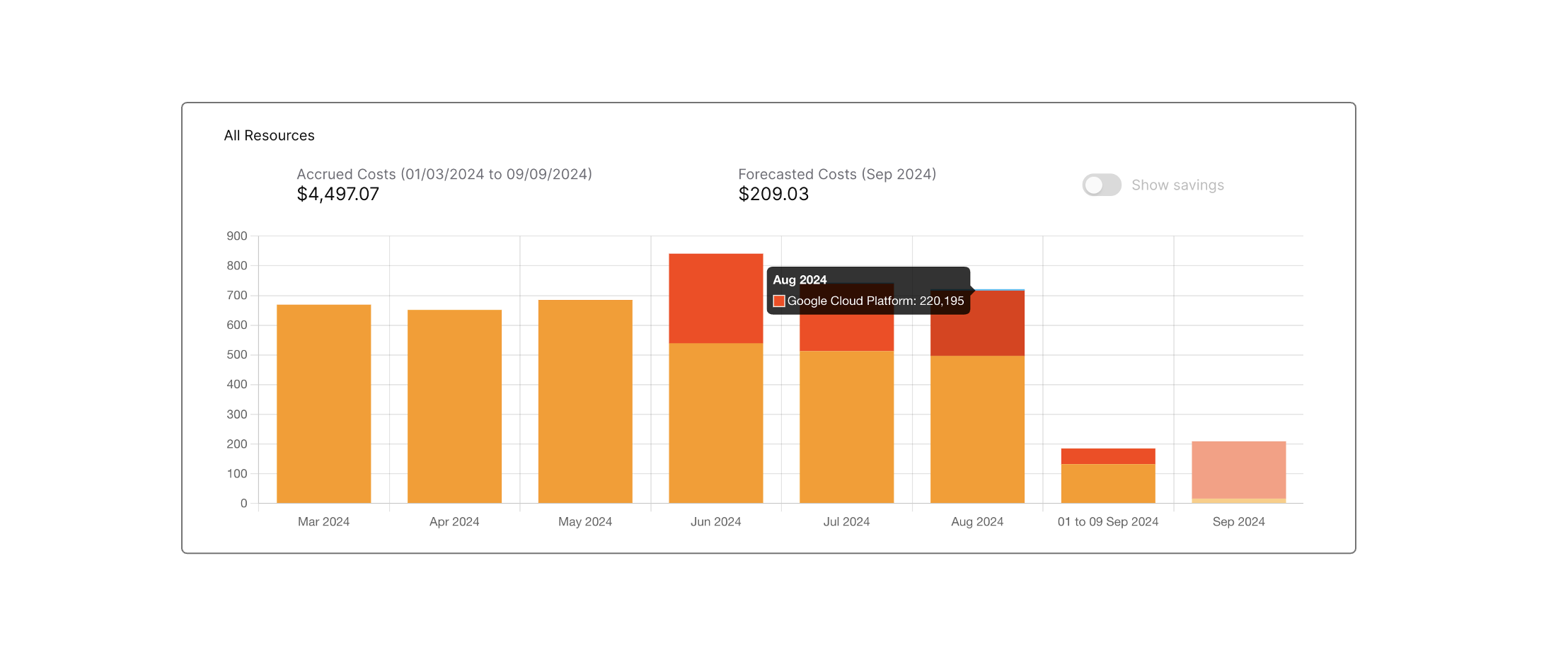Click the 01 to 09 Sep 2024 axis label

[1108, 522]
